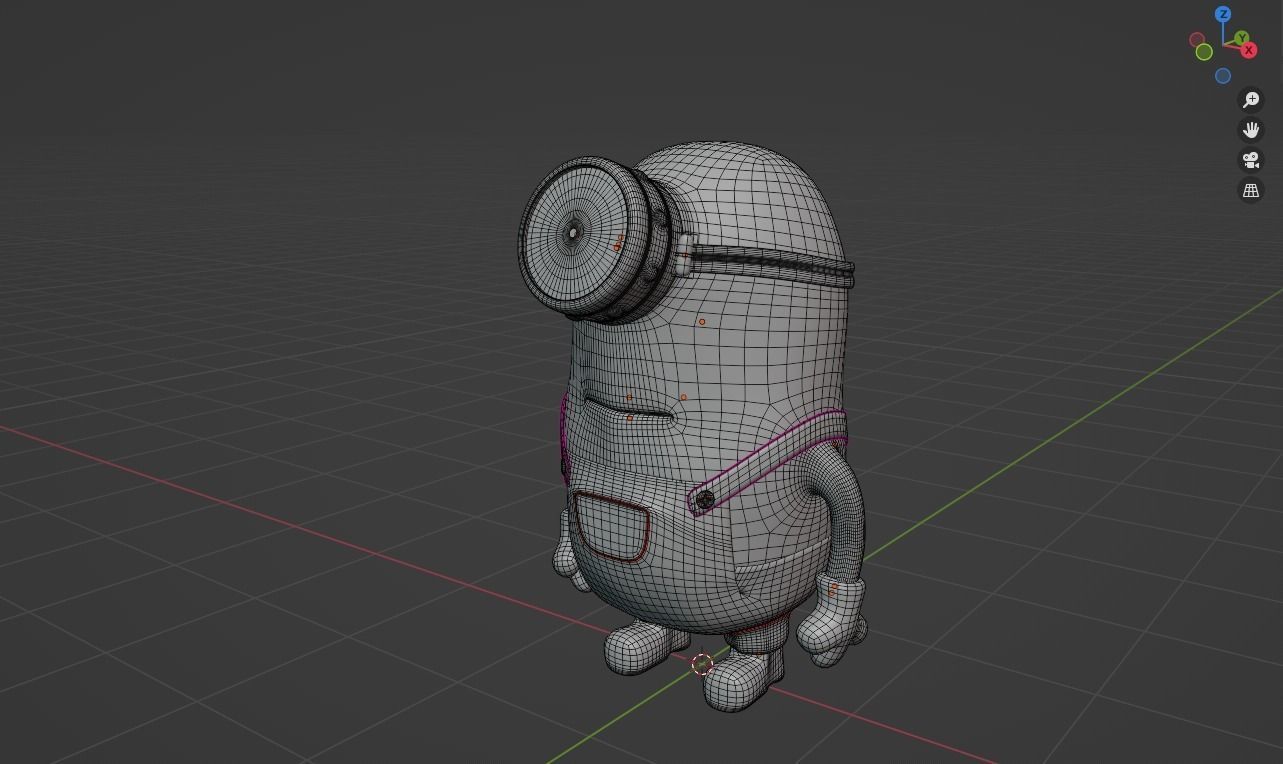Toggle perspective/orthographic with the grid icon

coord(1250,190)
